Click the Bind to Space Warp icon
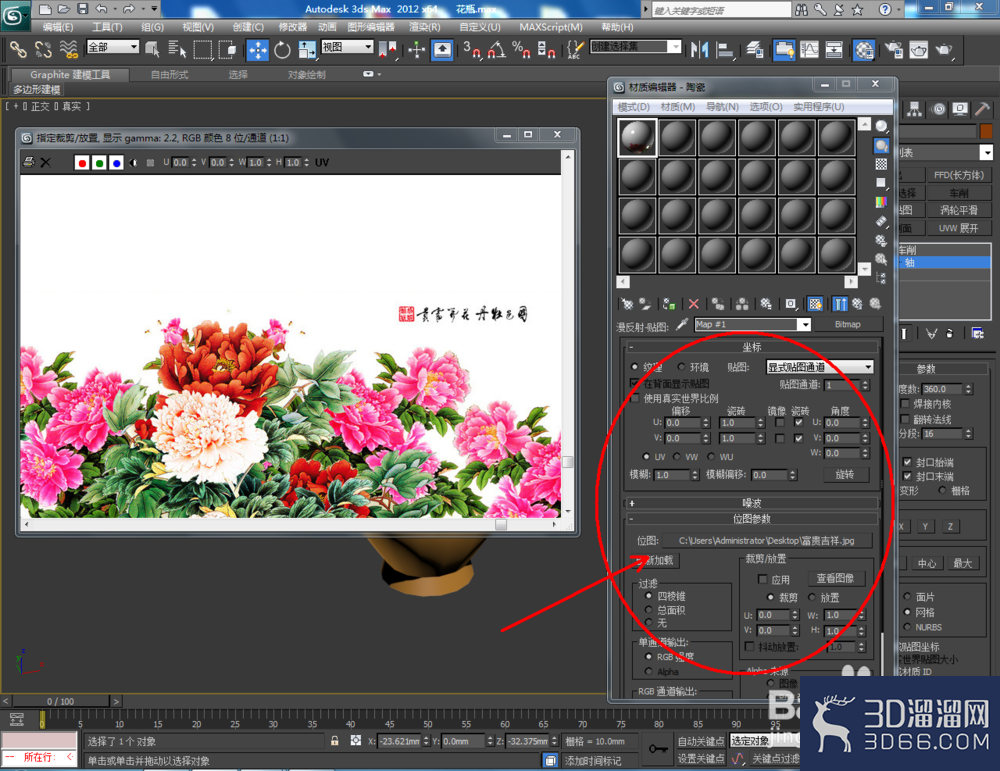Image resolution: width=1000 pixels, height=771 pixels. pos(68,50)
